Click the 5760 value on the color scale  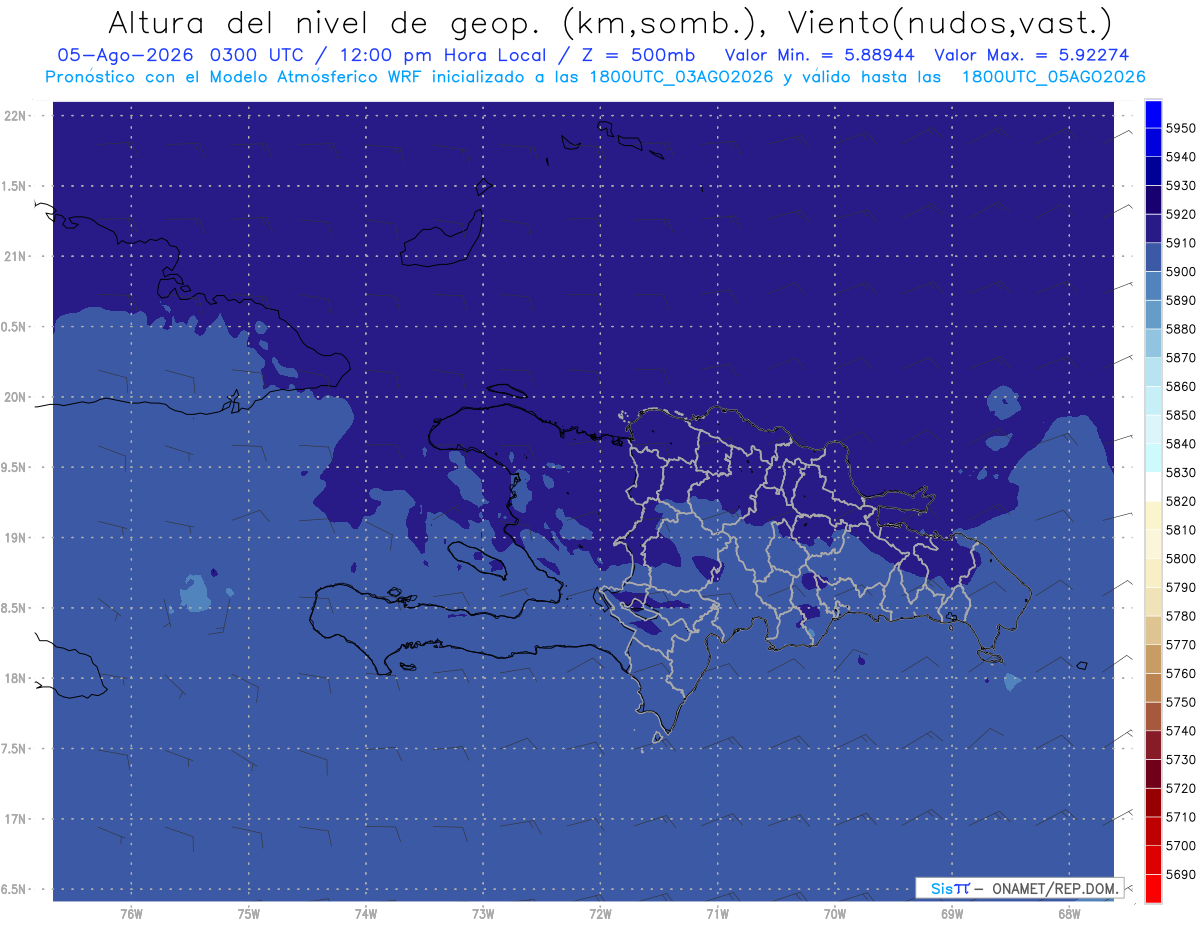click(x=1181, y=674)
